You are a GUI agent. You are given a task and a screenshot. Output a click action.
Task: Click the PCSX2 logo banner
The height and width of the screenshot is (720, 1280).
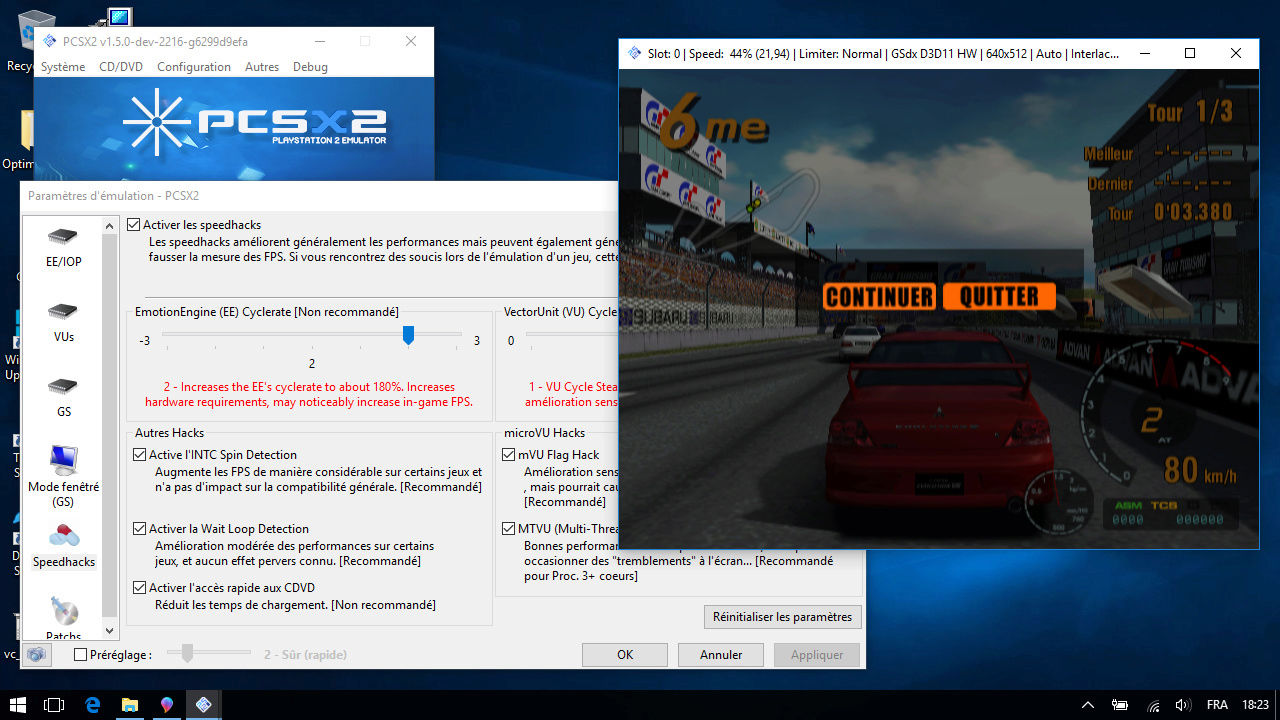[x=234, y=130]
